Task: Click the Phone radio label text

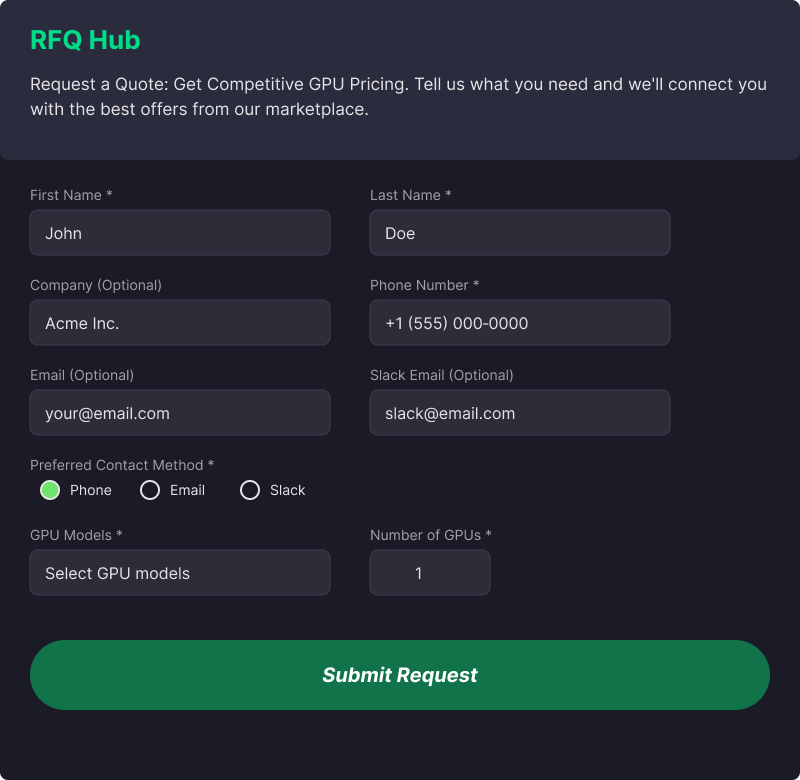Action: pos(91,490)
